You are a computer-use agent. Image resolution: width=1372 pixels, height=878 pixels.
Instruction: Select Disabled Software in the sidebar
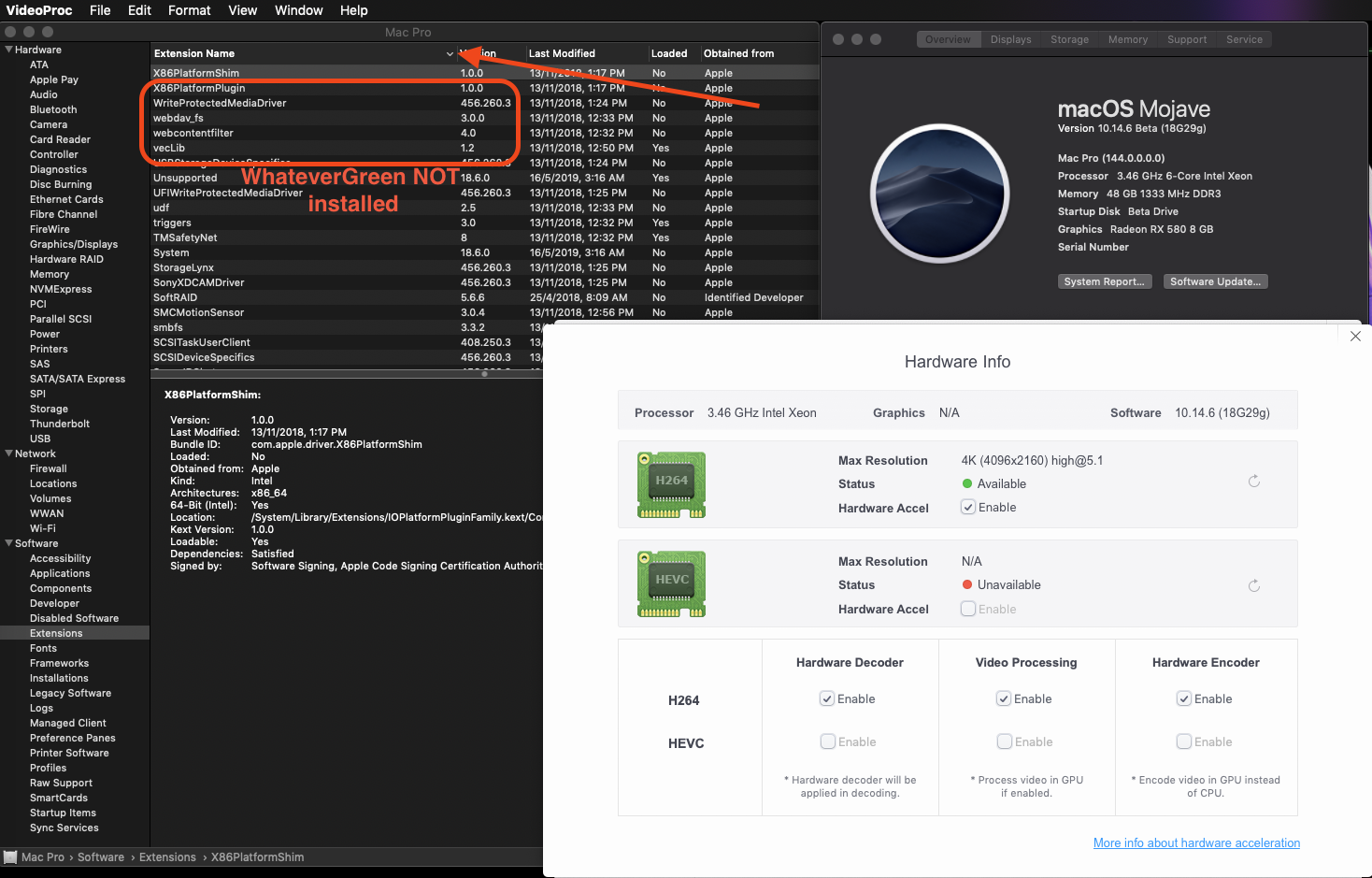tap(74, 618)
